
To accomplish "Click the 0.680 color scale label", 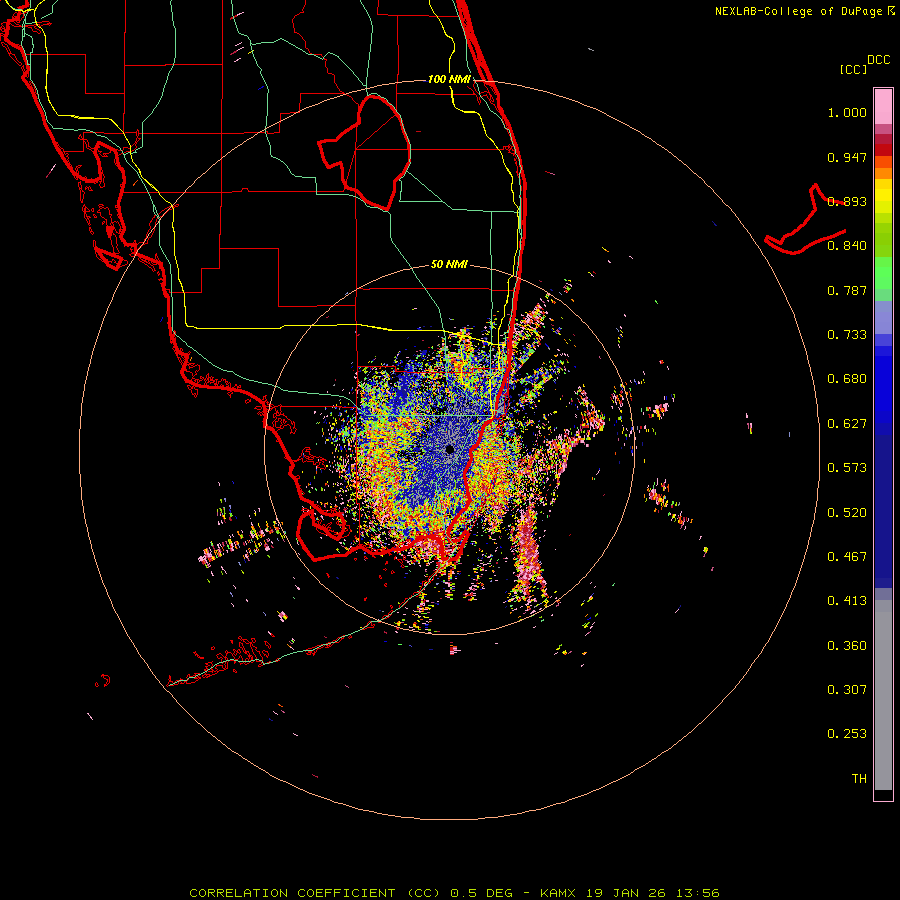I will pos(847,379).
